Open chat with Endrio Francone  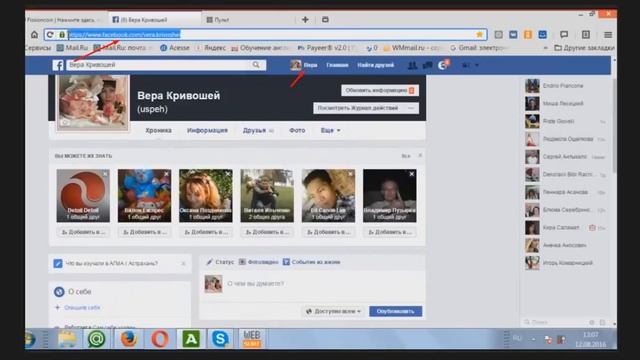564,86
